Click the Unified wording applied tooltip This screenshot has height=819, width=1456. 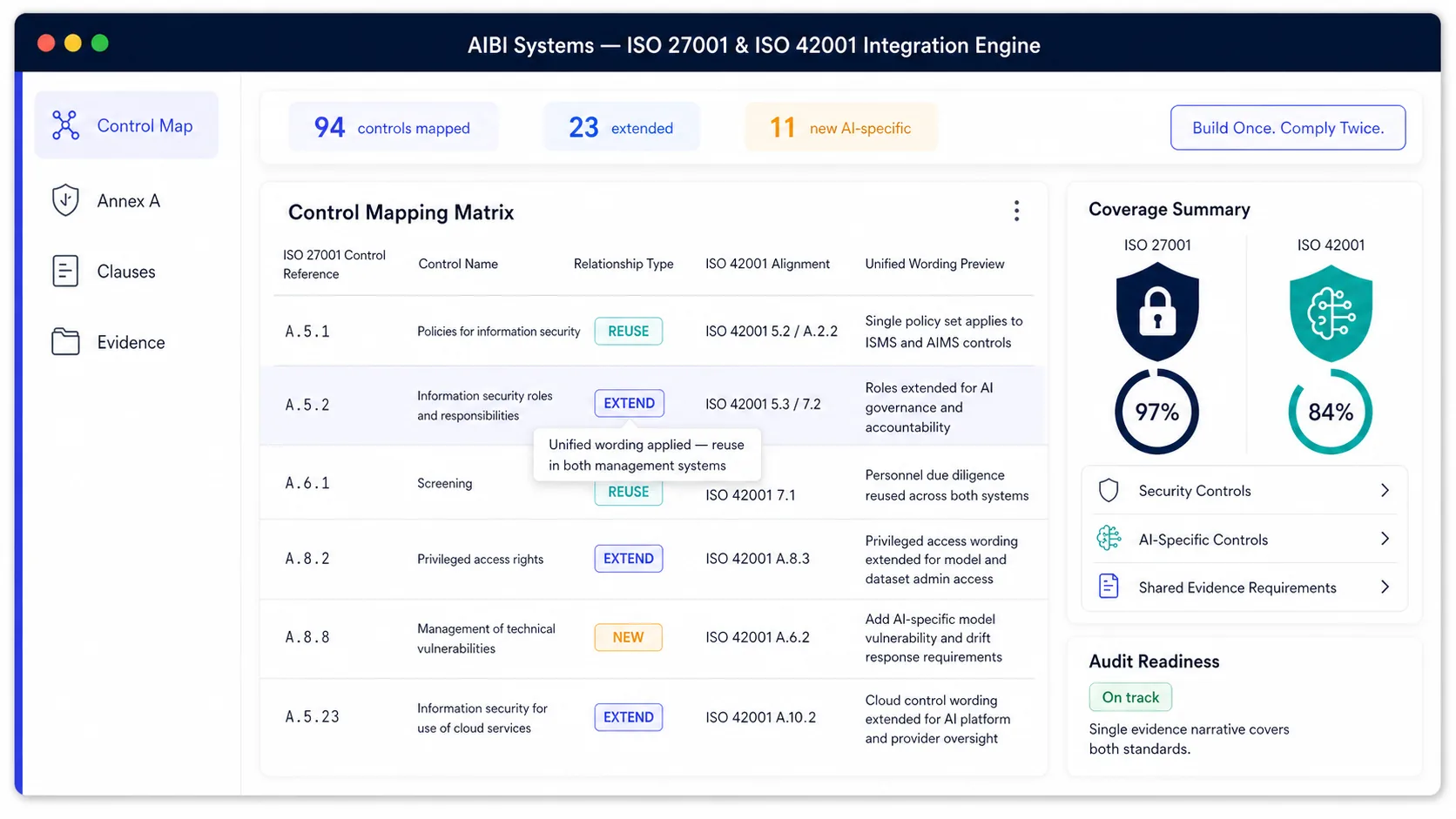coord(647,454)
